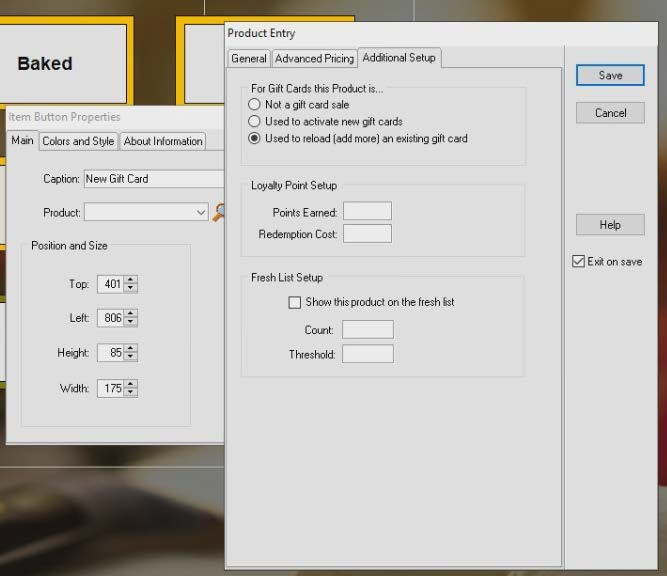Increase the Width value with up arrow
Viewport: 667px width, 576px height.
[x=131, y=385]
